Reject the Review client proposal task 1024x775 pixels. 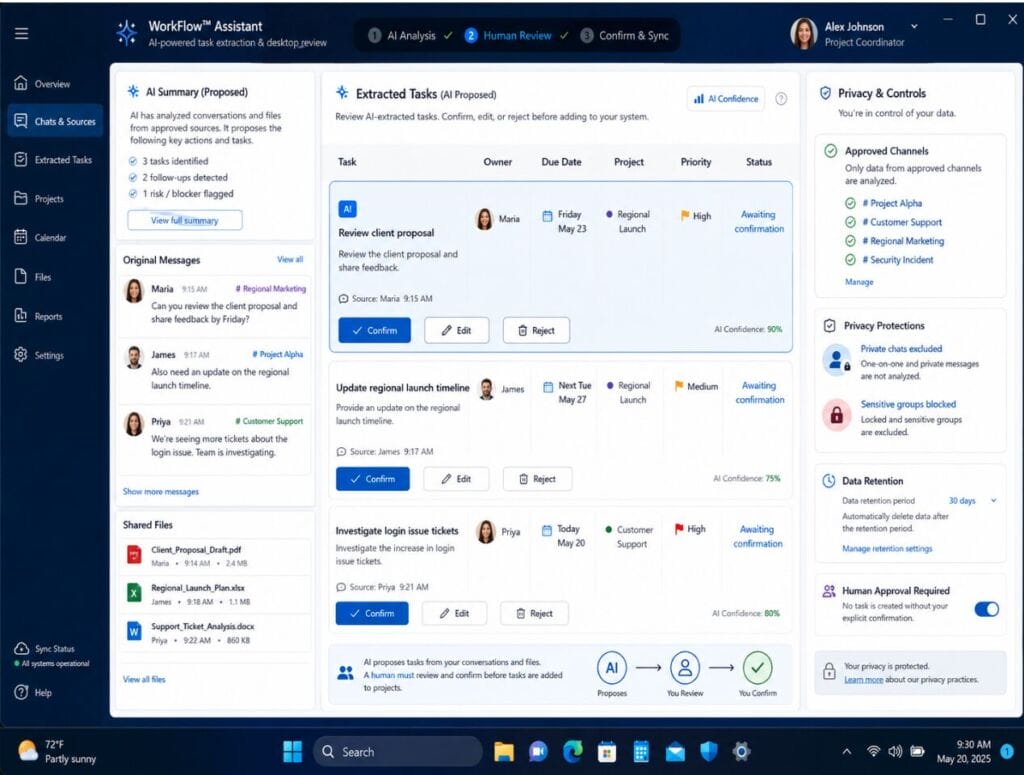(536, 330)
